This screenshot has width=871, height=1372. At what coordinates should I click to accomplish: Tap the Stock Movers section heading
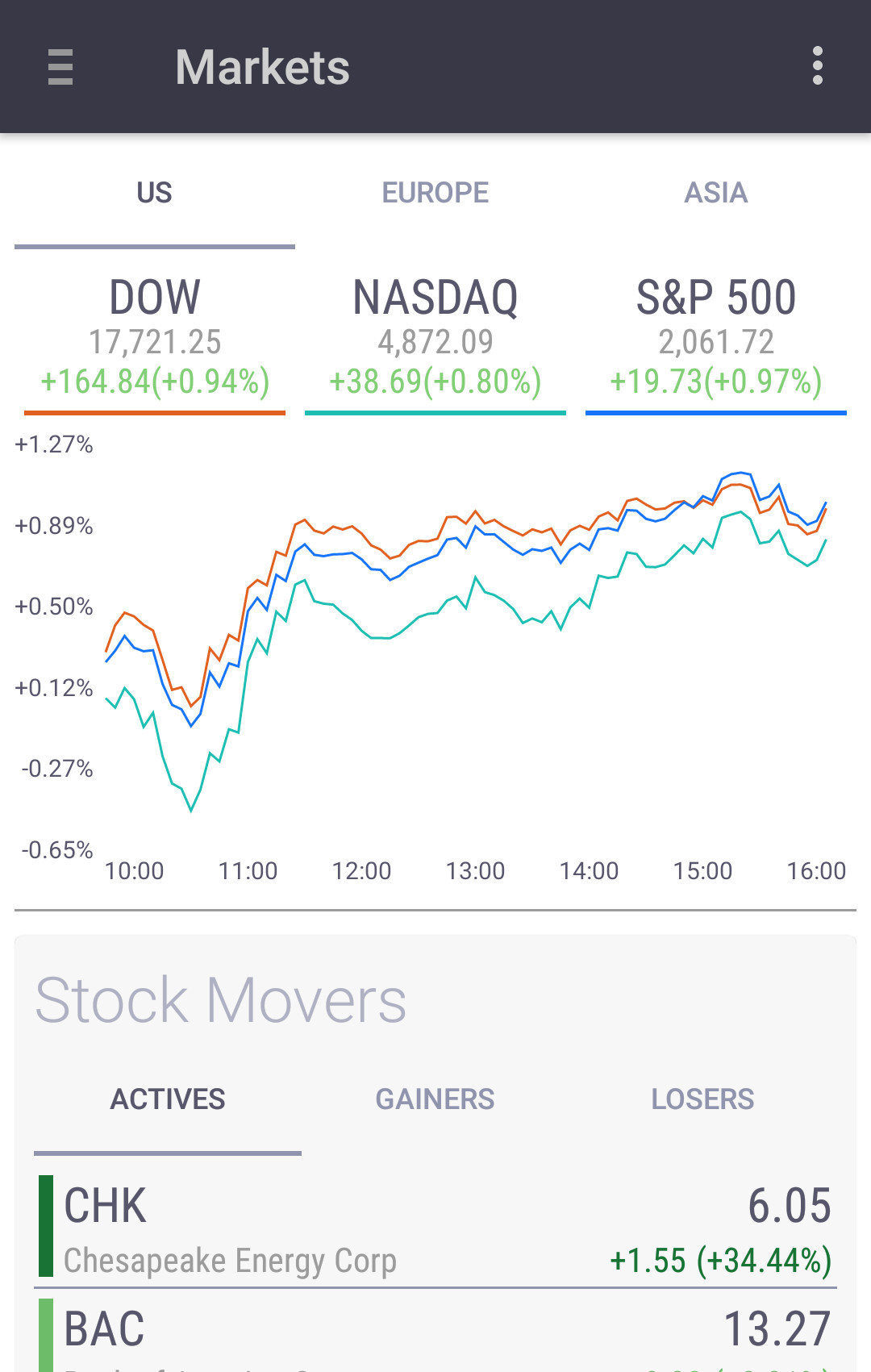[221, 1000]
